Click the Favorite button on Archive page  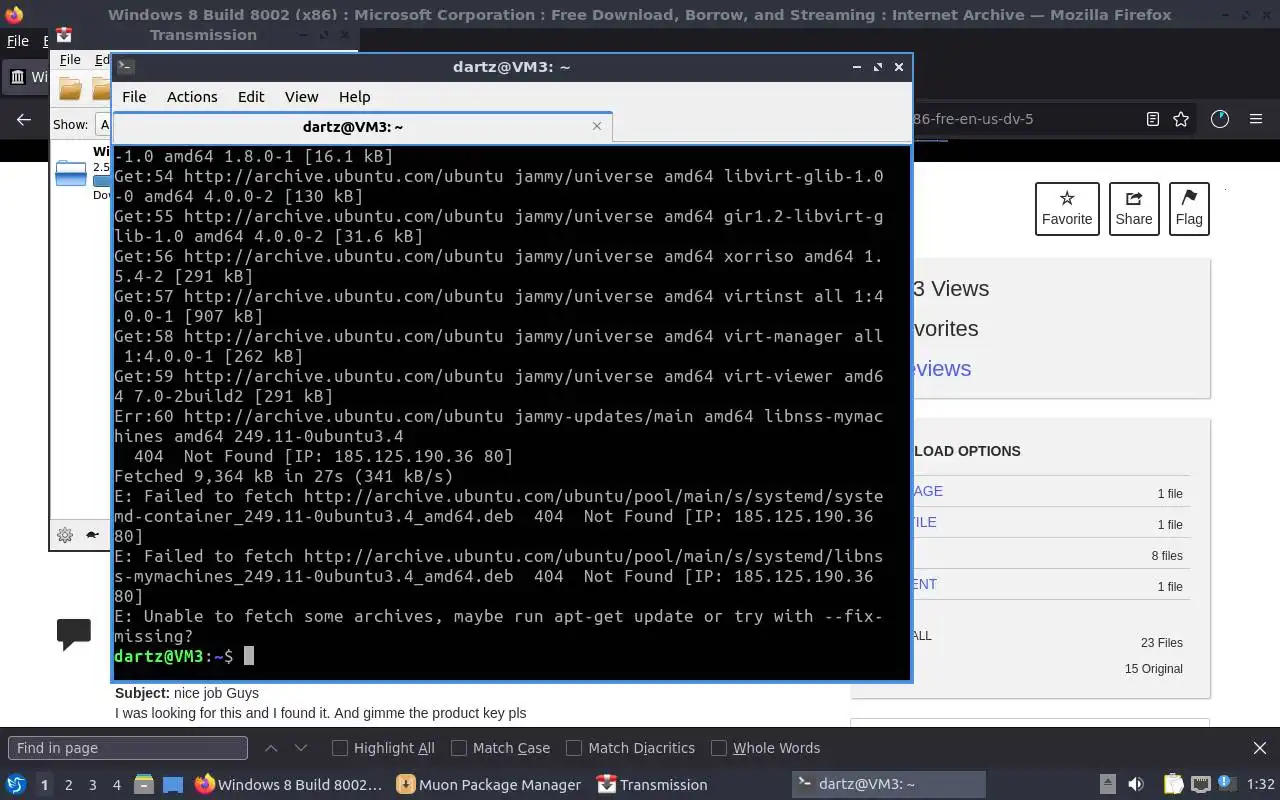(x=1067, y=209)
